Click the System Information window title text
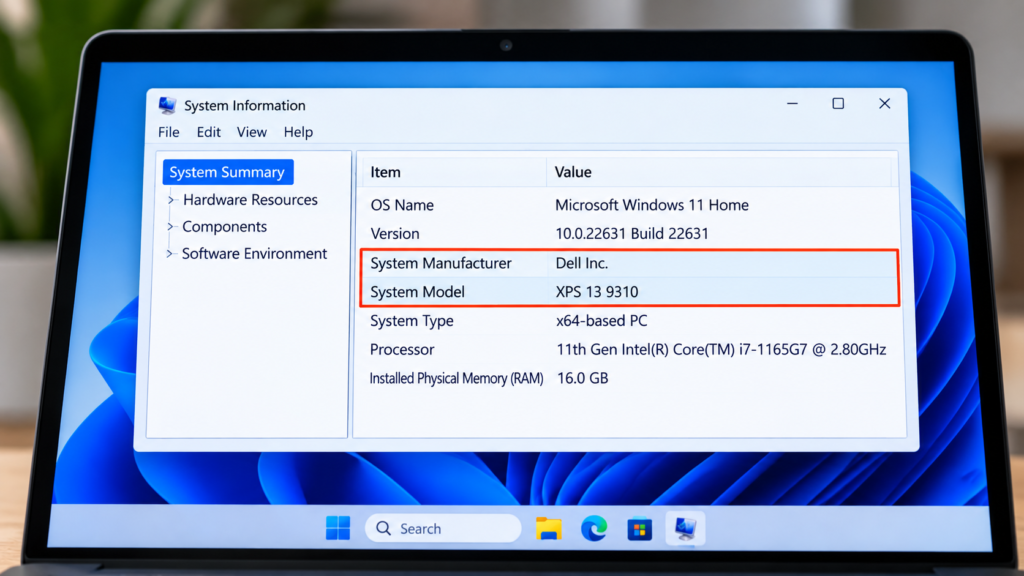 tap(244, 105)
